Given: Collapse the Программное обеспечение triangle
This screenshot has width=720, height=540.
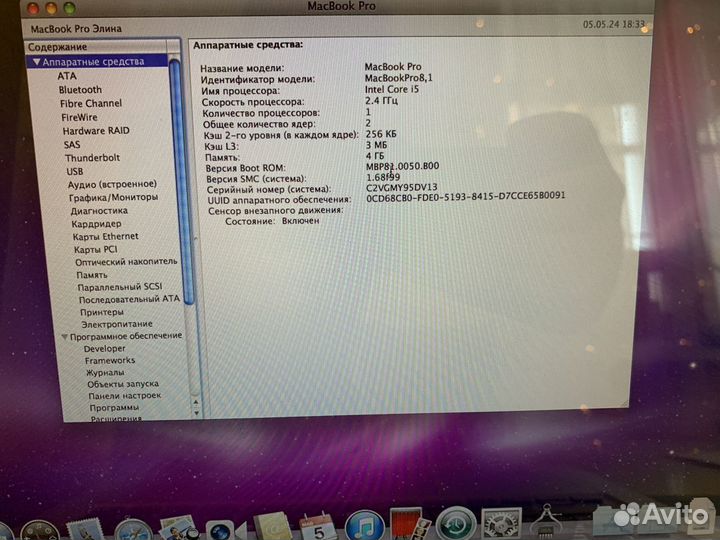Looking at the screenshot, I should (x=64, y=337).
